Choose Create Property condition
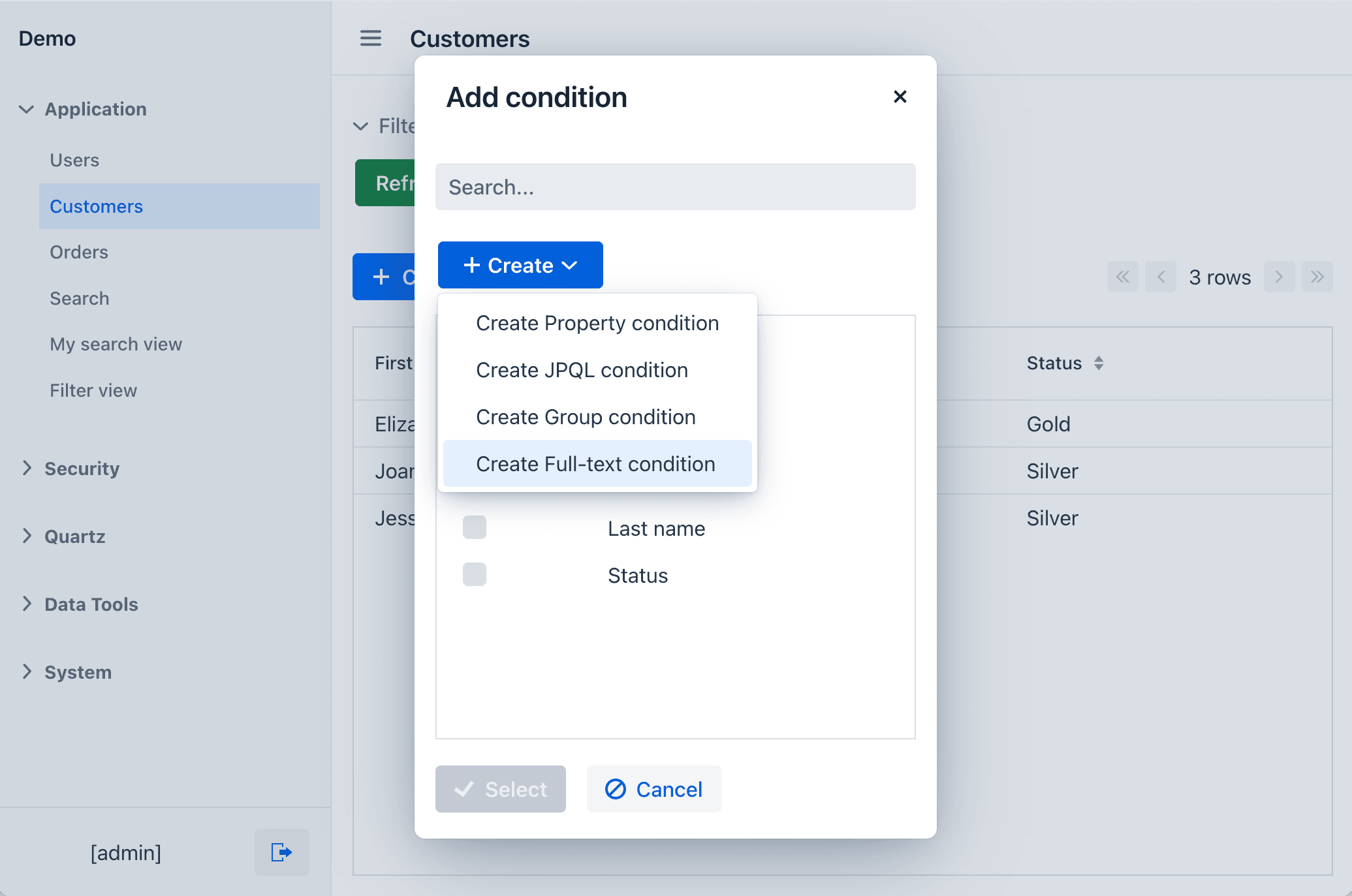The width and height of the screenshot is (1352, 896). click(x=597, y=323)
